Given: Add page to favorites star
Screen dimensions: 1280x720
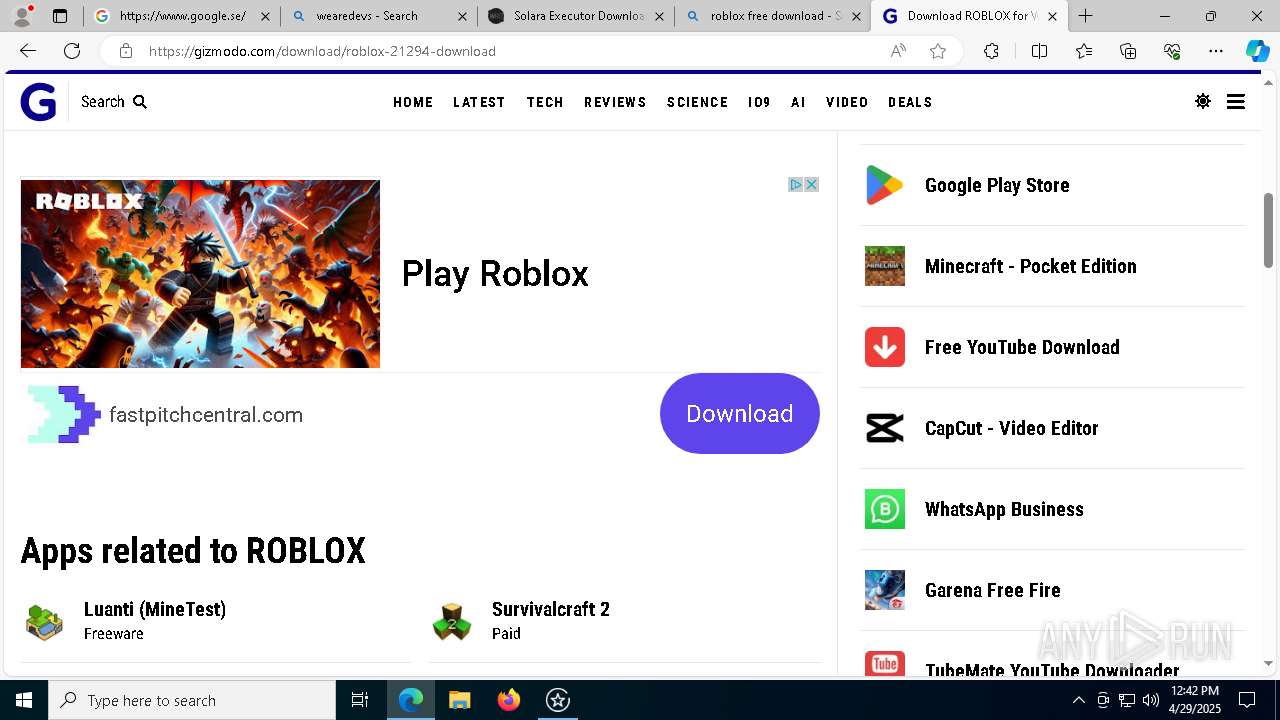Looking at the screenshot, I should pos(938,51).
